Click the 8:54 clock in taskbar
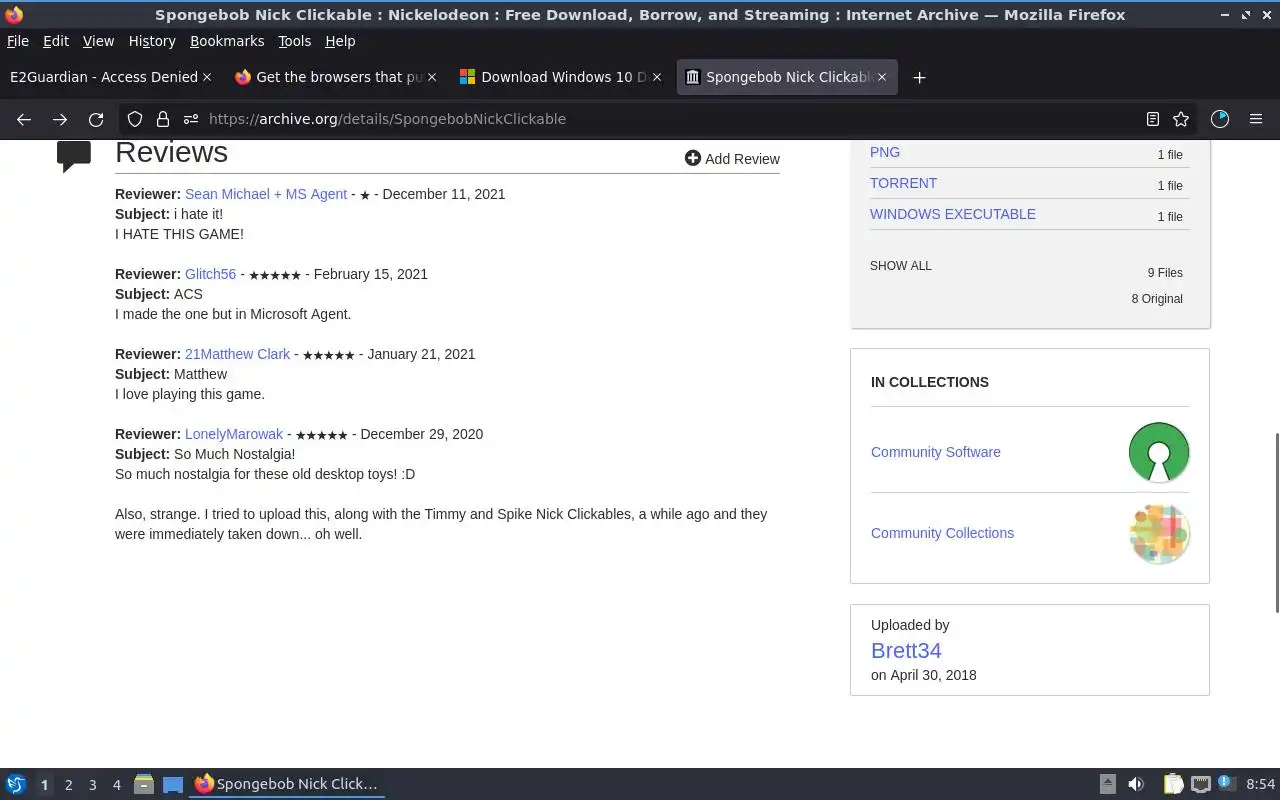Screen dimensions: 1280x800 (1261, 784)
